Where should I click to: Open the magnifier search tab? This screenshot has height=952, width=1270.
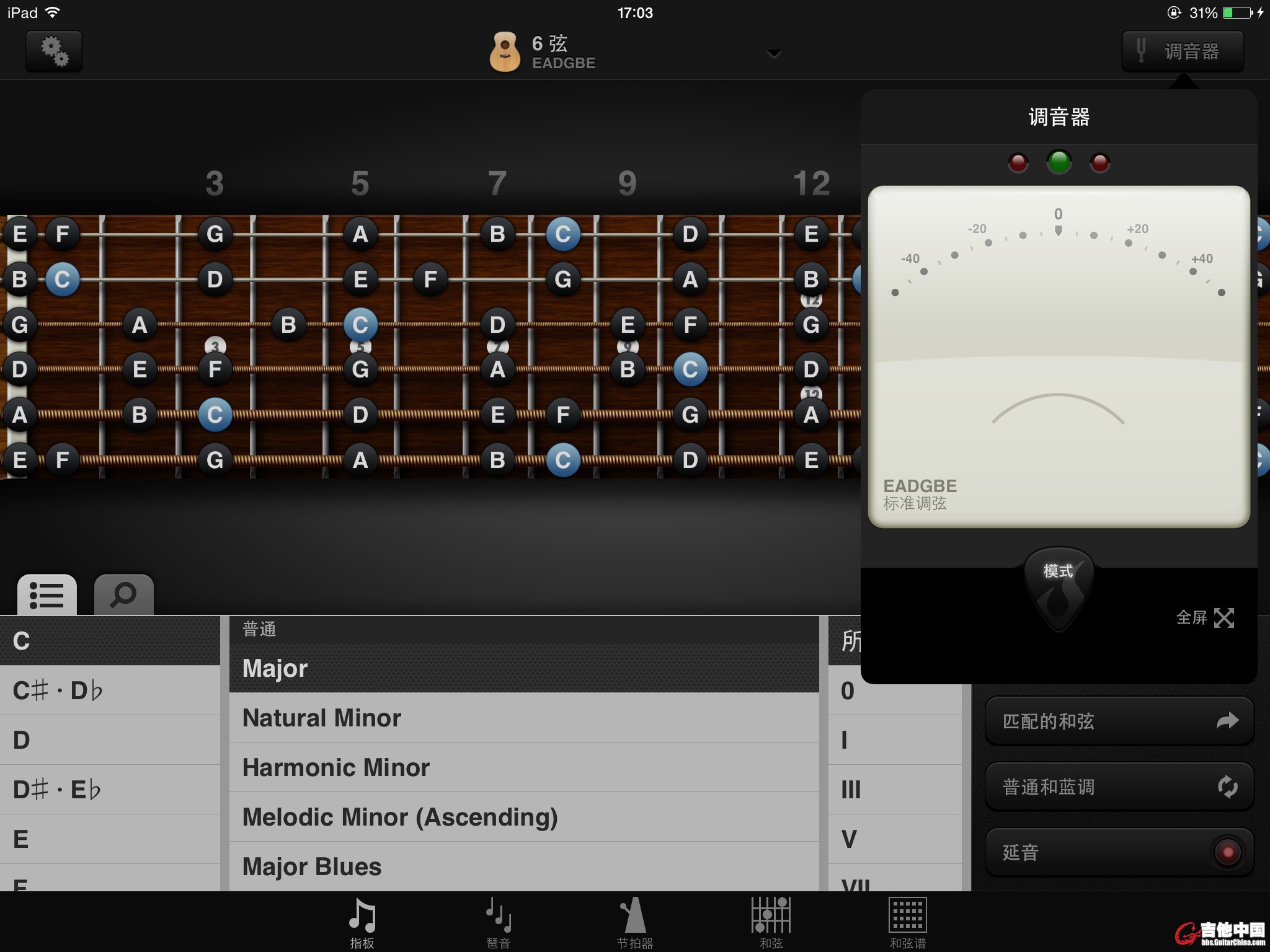click(x=123, y=595)
